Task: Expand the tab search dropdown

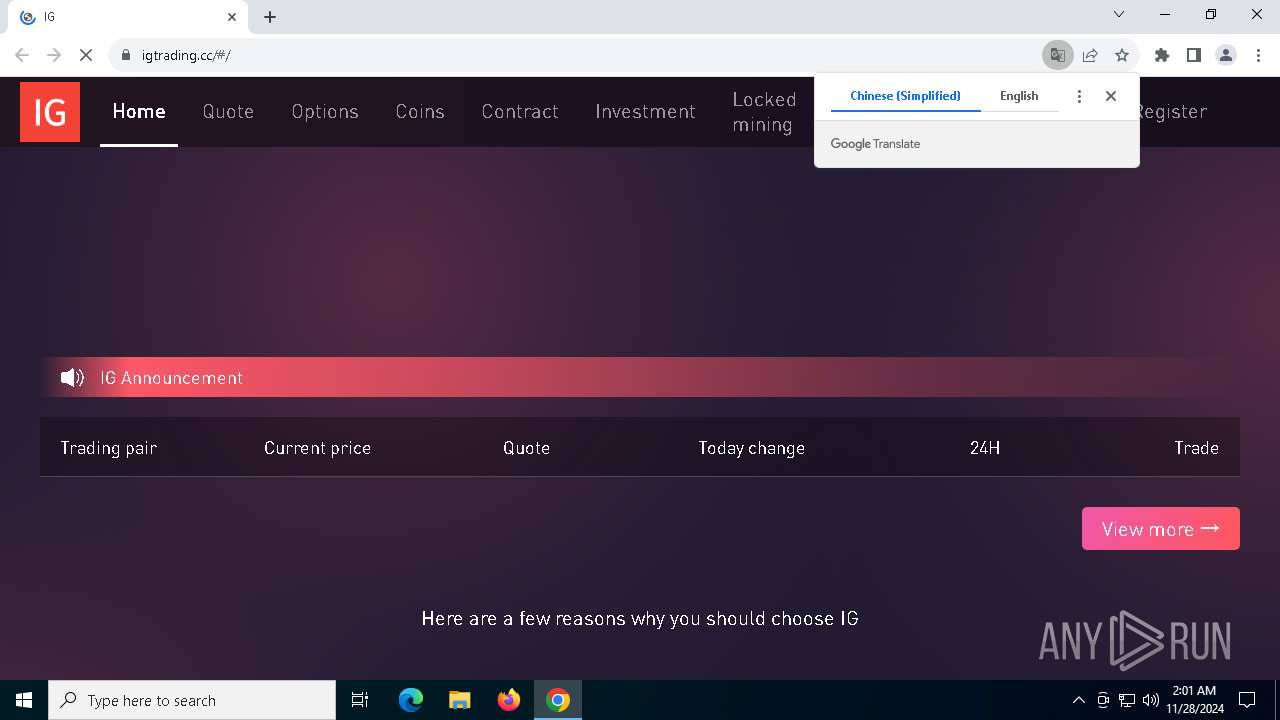Action: (1119, 15)
